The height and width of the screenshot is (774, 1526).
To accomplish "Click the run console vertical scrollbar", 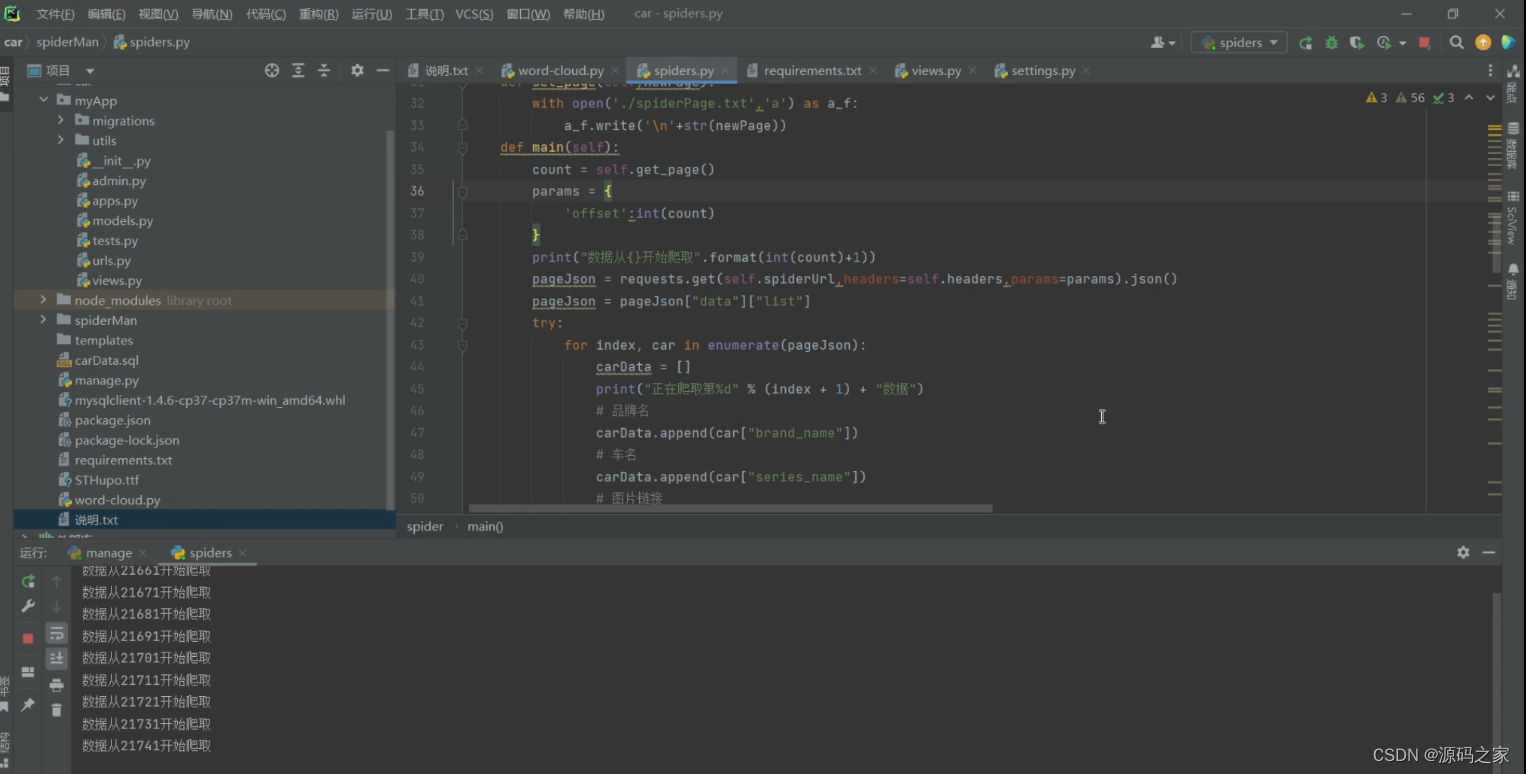I will pyautogui.click(x=1496, y=680).
